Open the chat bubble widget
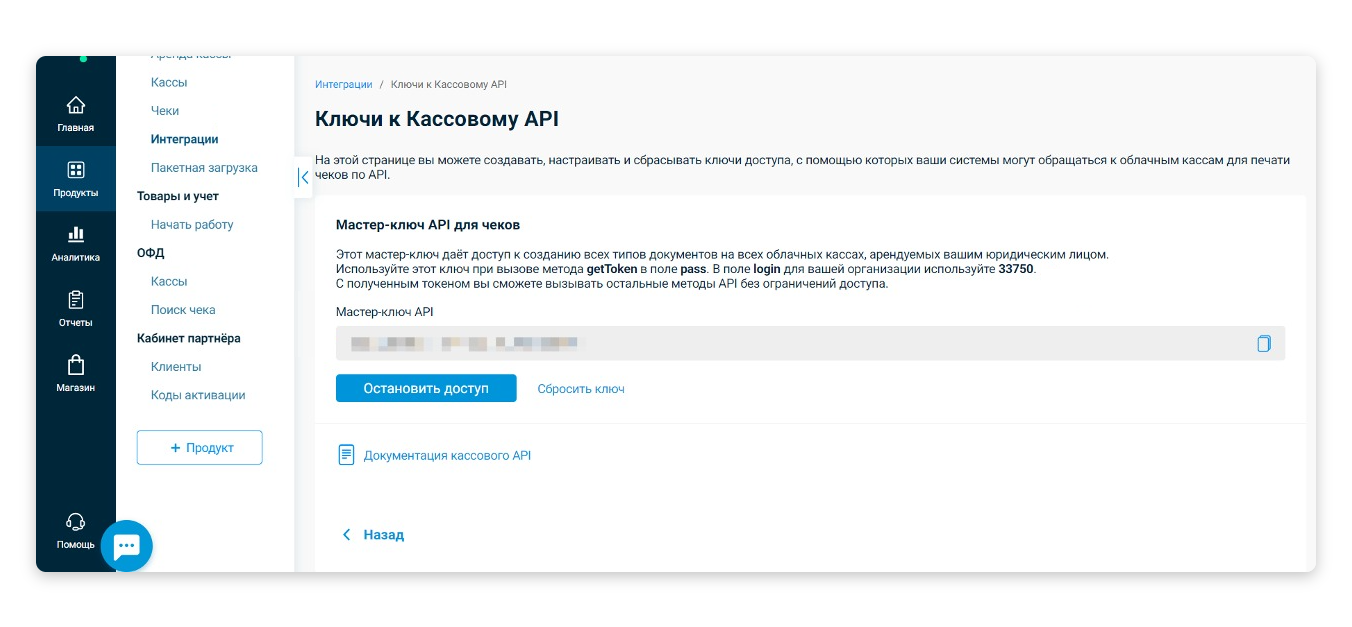Screen dimensions: 1352x627 point(127,546)
